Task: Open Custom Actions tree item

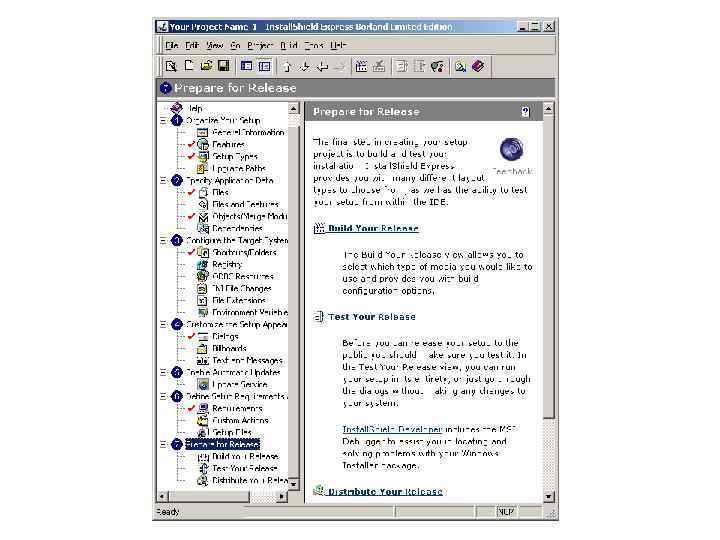Action: (240, 420)
